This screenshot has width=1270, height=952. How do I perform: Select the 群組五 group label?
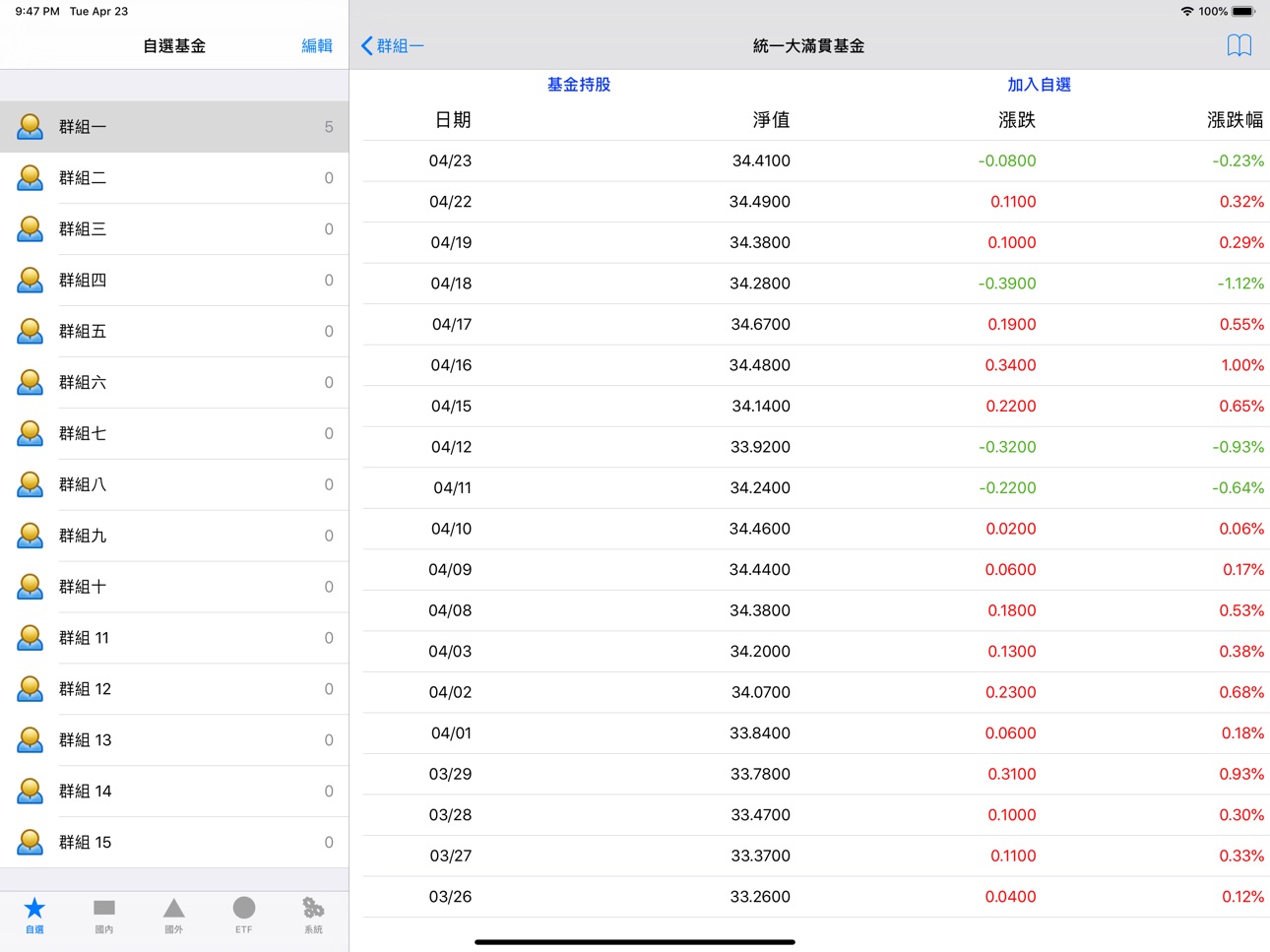(83, 332)
